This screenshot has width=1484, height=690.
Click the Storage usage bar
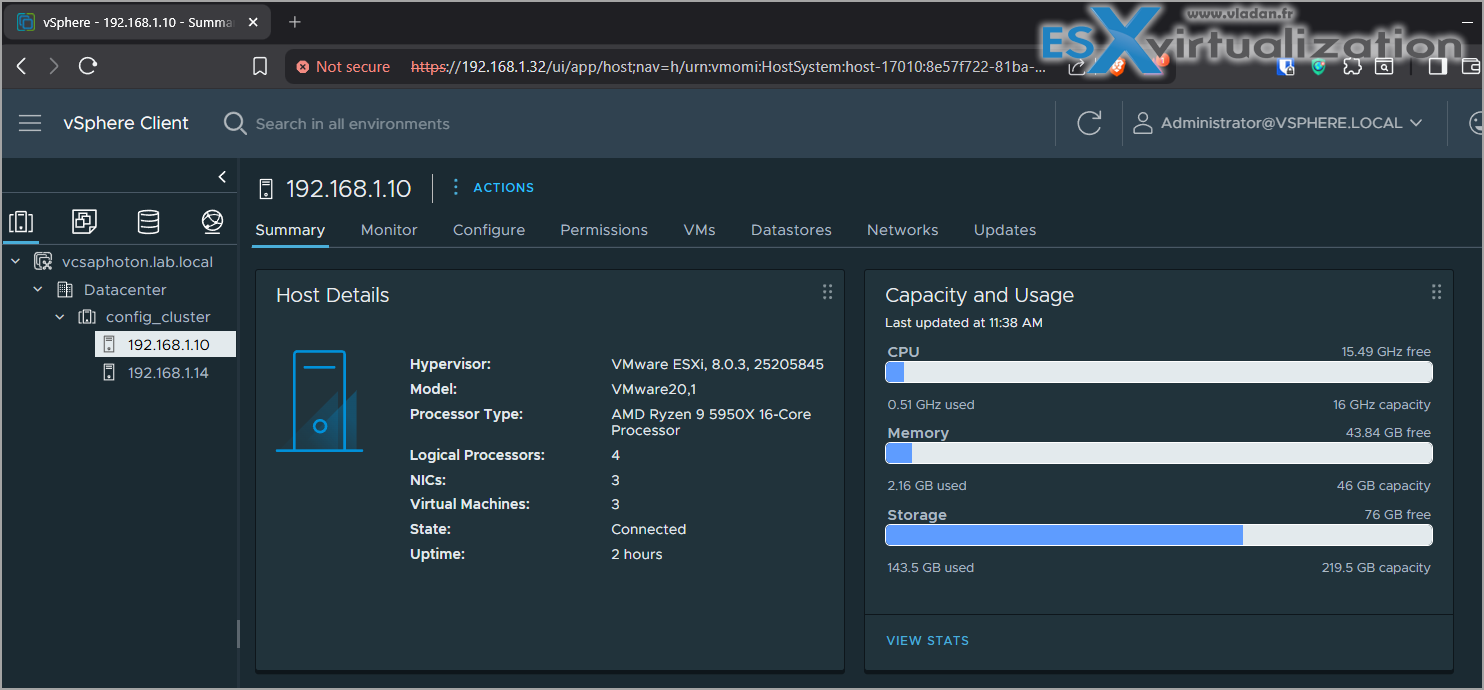click(1158, 535)
